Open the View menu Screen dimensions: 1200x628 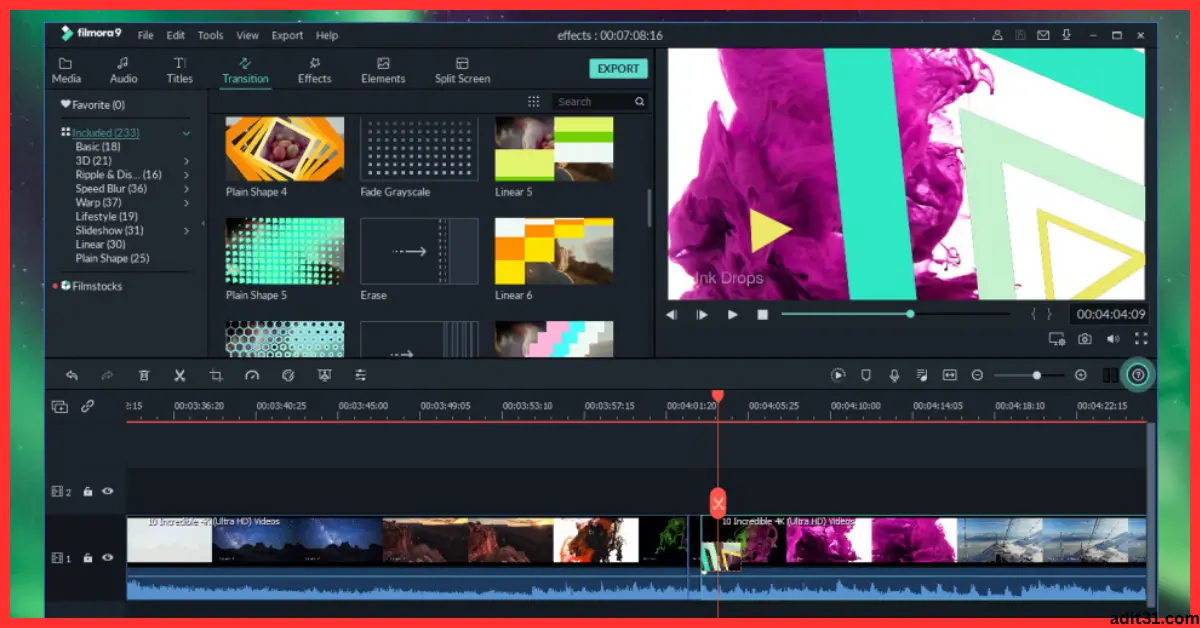[247, 35]
